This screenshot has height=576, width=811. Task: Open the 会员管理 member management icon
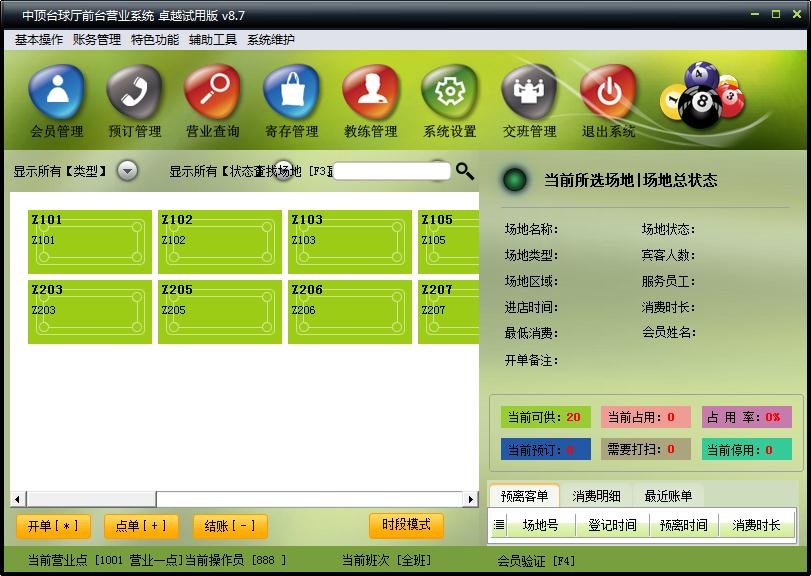[56, 93]
